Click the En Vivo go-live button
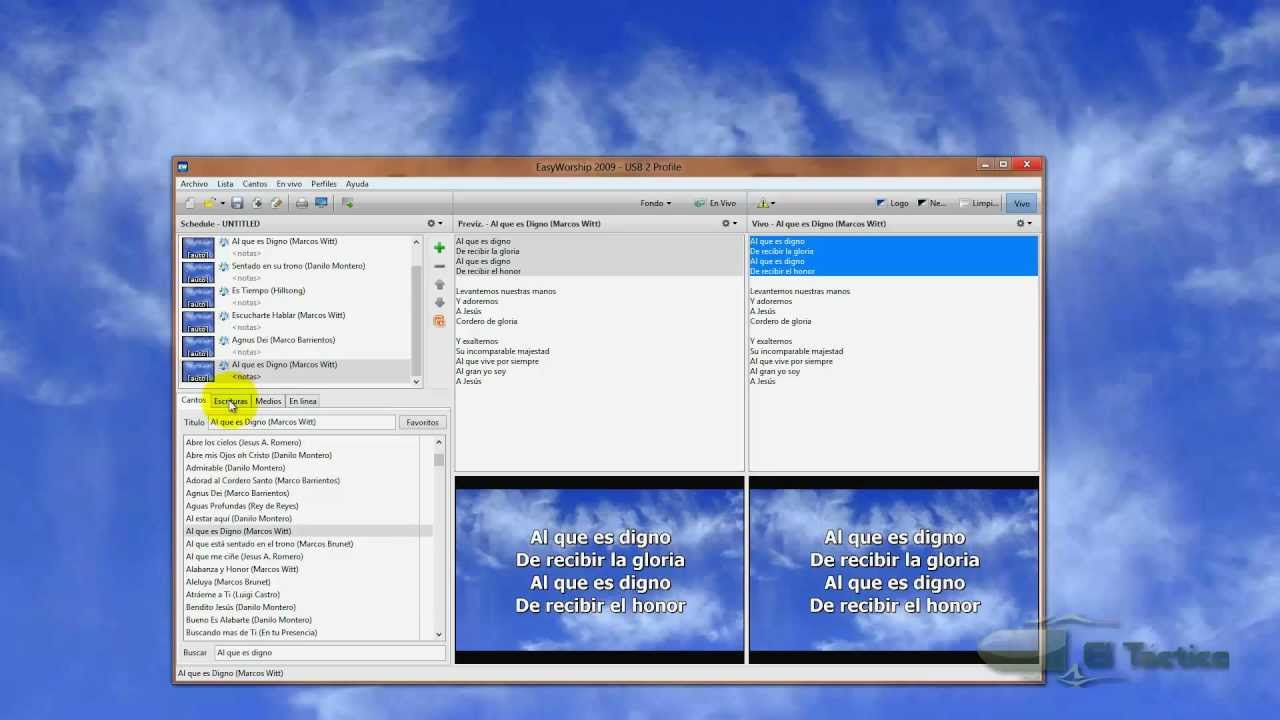The width and height of the screenshot is (1280, 720). (717, 203)
